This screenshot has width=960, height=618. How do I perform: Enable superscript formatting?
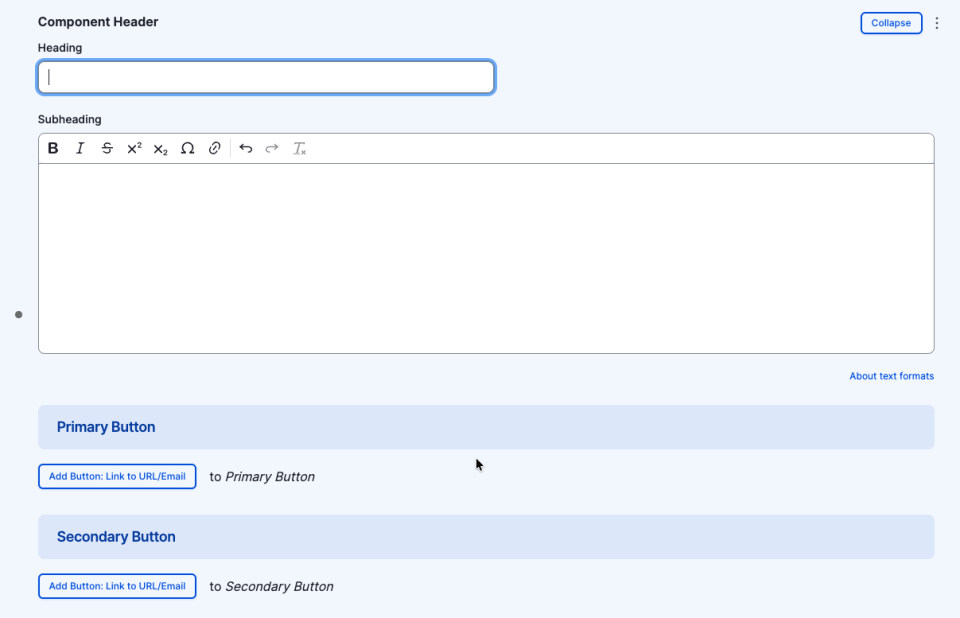[x=134, y=148]
